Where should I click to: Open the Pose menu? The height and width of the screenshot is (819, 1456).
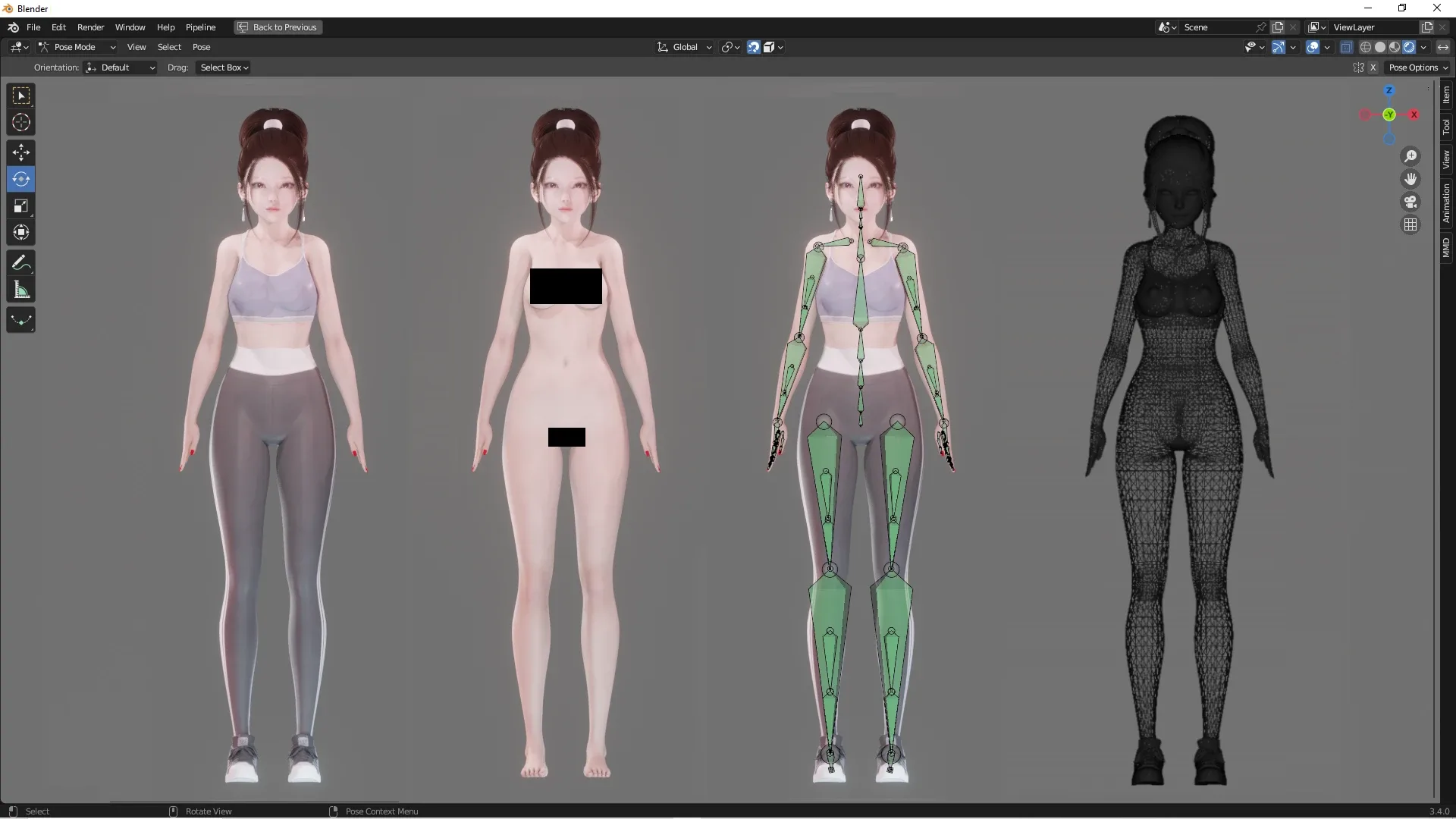202,47
